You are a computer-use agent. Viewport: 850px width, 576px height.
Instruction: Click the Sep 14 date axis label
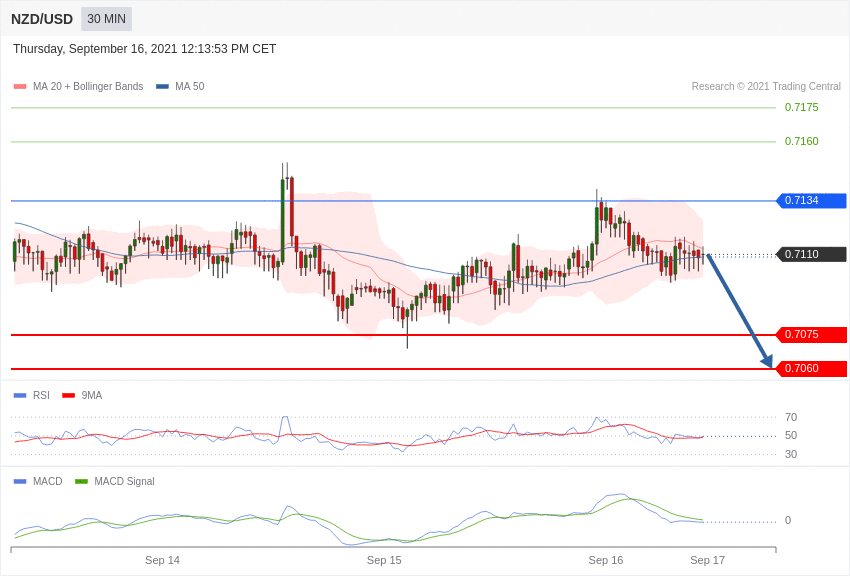(162, 560)
